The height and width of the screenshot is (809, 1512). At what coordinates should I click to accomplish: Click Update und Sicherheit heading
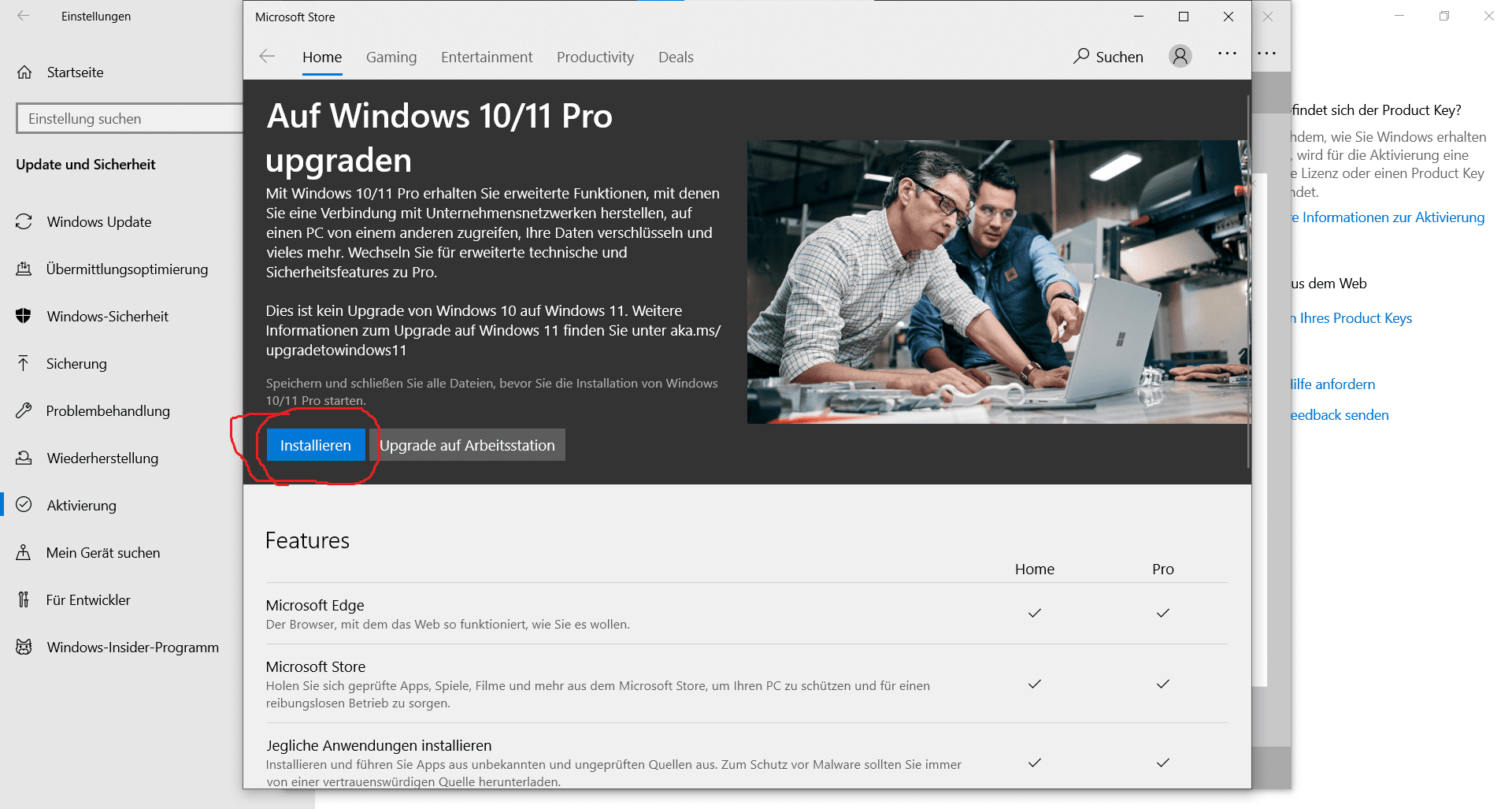click(x=86, y=165)
